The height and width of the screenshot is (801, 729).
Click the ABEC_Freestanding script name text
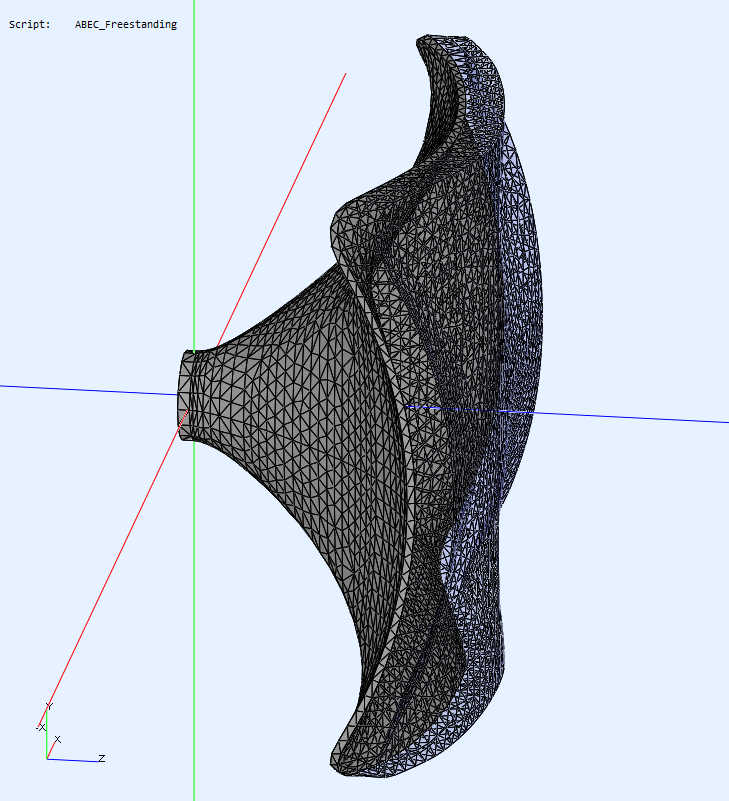pos(126,25)
